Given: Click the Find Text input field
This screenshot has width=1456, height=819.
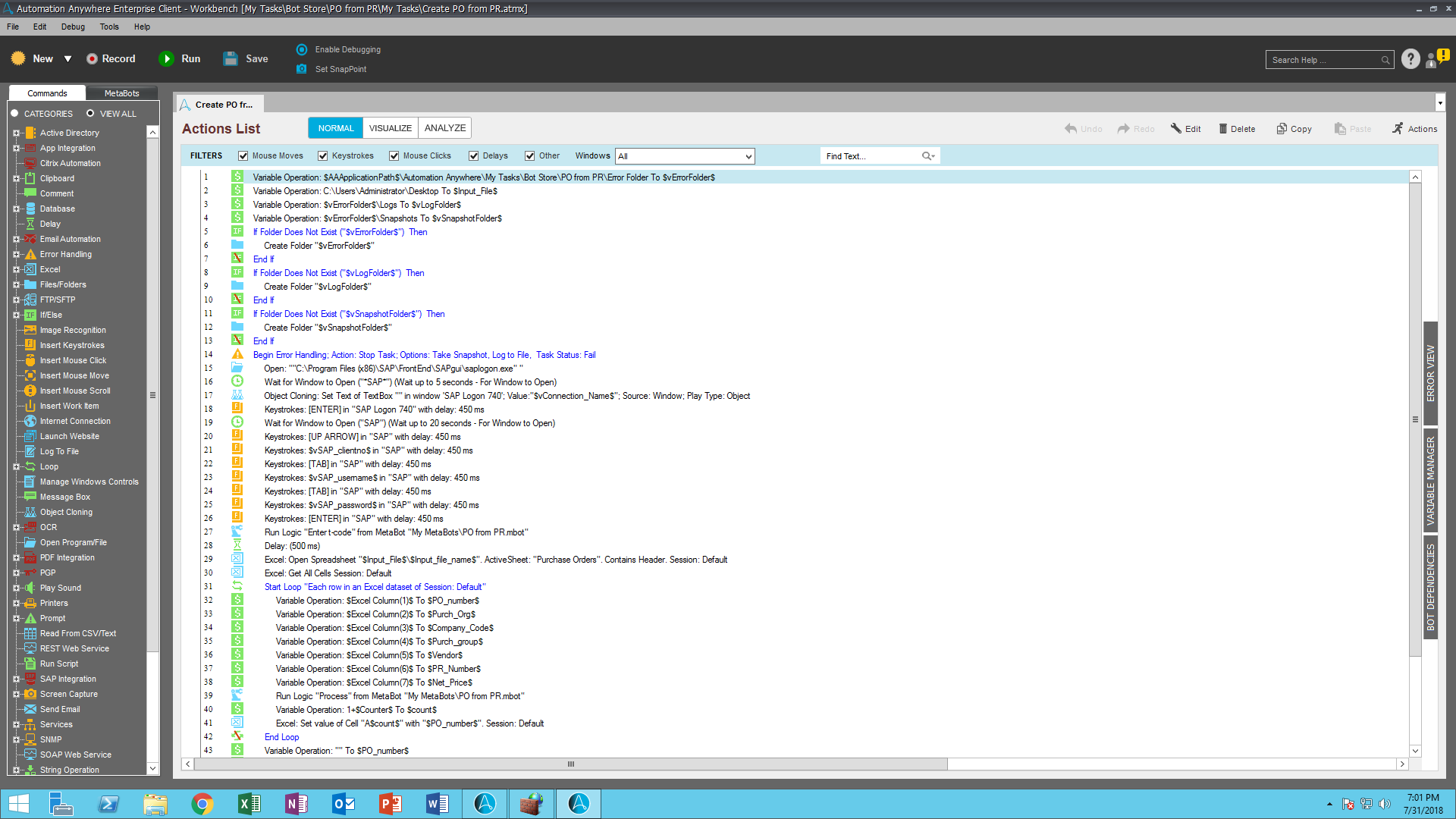Looking at the screenshot, I should point(871,156).
